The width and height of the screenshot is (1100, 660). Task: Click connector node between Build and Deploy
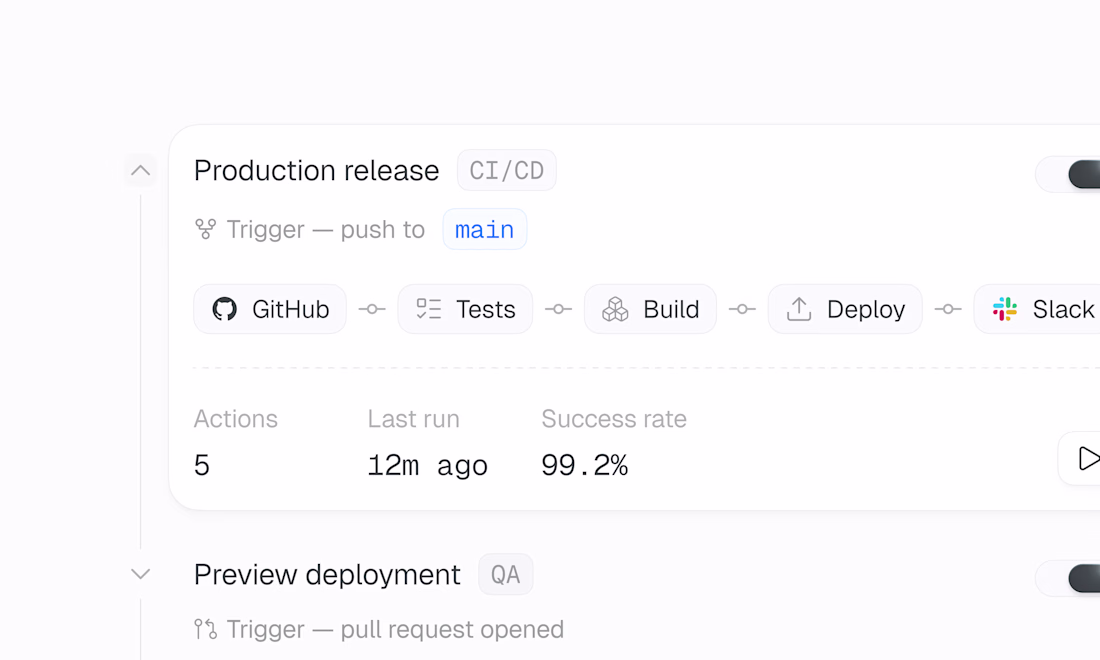[742, 309]
